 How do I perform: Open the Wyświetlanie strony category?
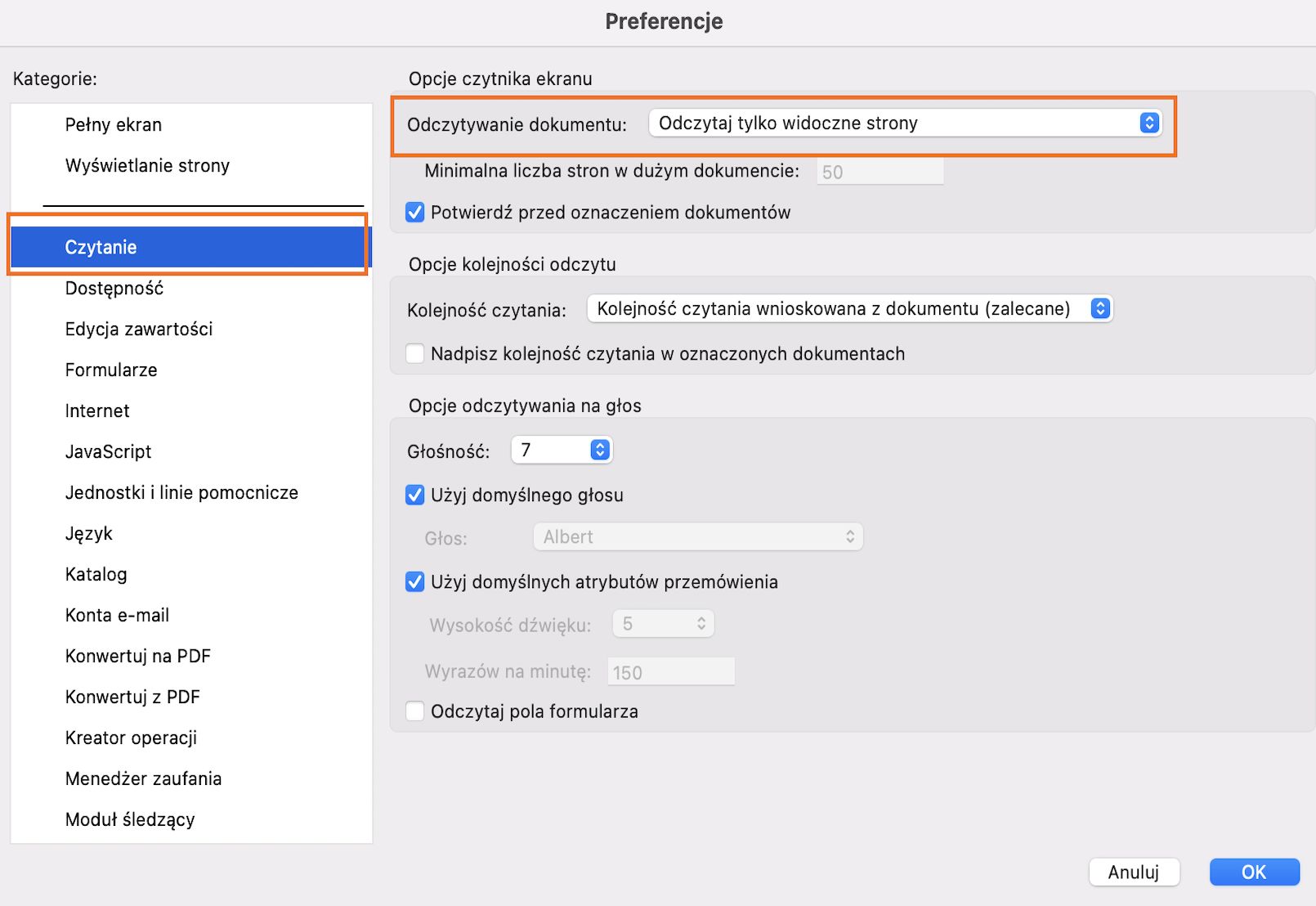(x=147, y=165)
